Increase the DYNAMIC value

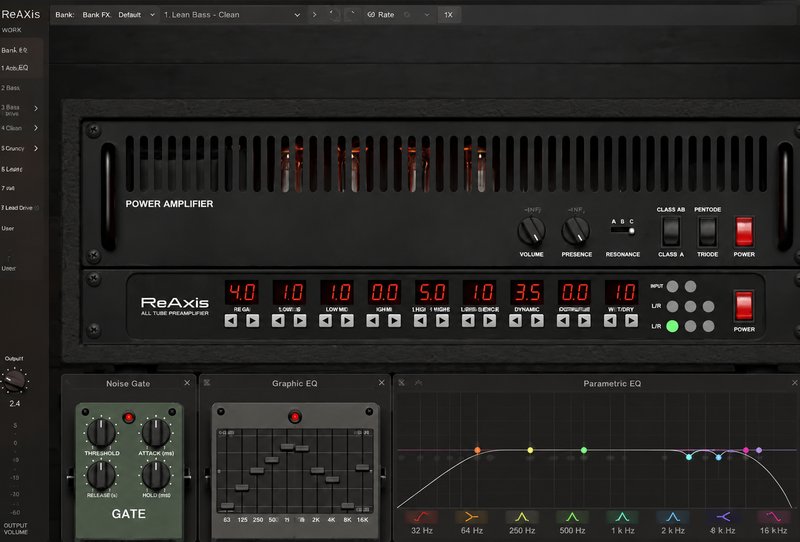pyautogui.click(x=537, y=321)
